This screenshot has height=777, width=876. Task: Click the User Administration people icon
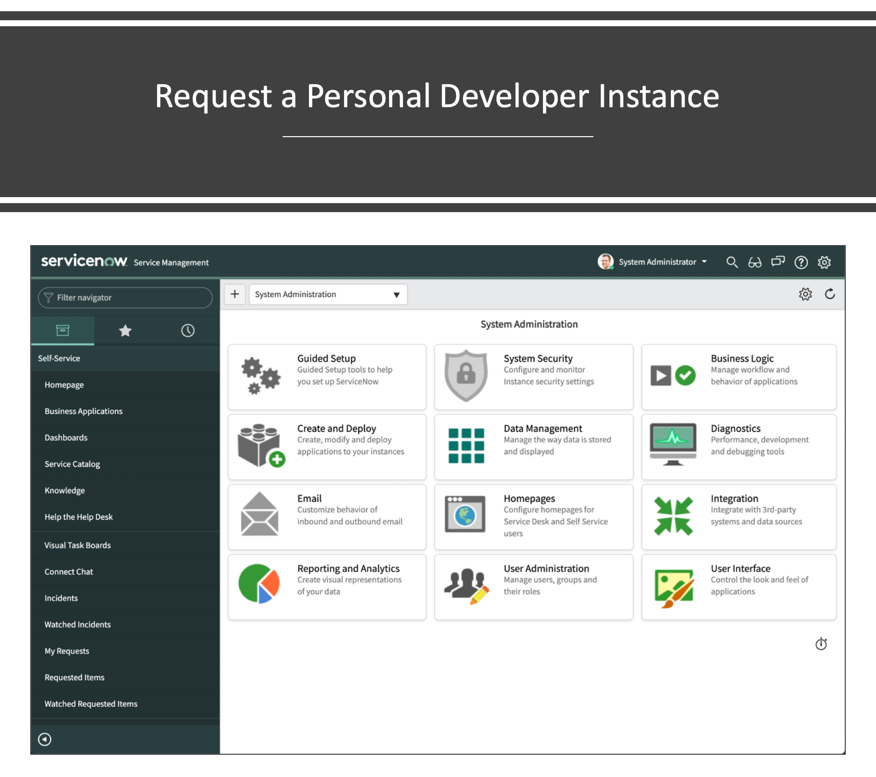click(x=466, y=586)
